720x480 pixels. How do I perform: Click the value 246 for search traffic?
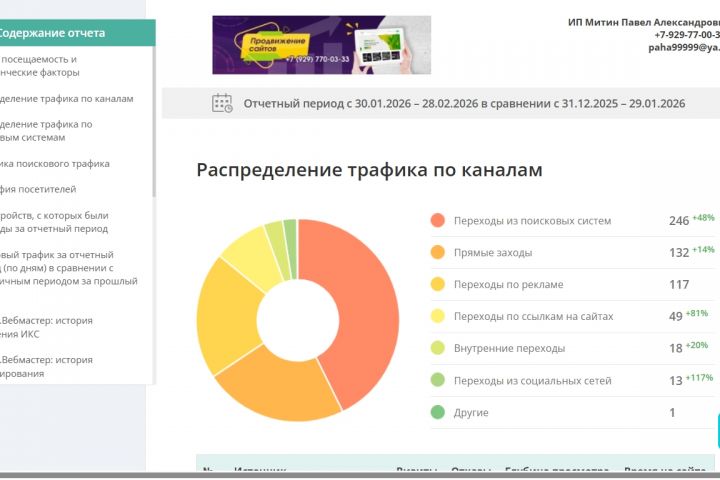[679, 221]
